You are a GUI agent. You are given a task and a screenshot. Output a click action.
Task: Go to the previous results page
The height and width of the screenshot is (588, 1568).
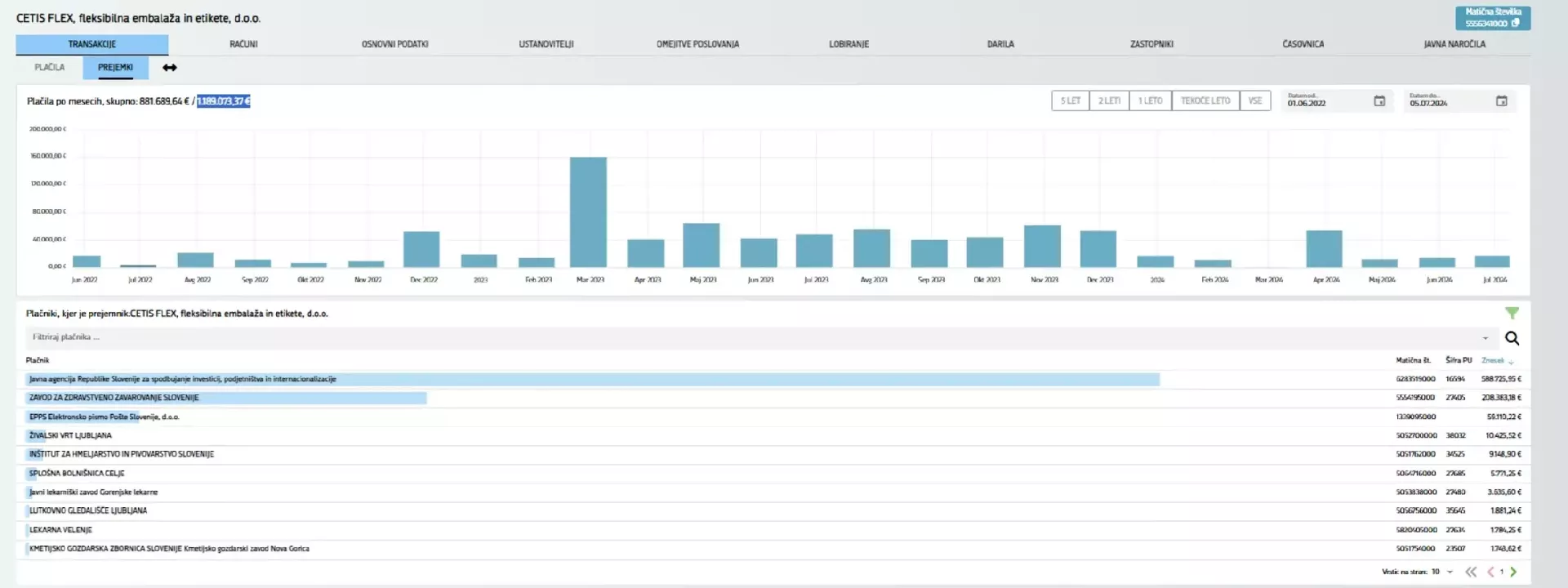1490,572
